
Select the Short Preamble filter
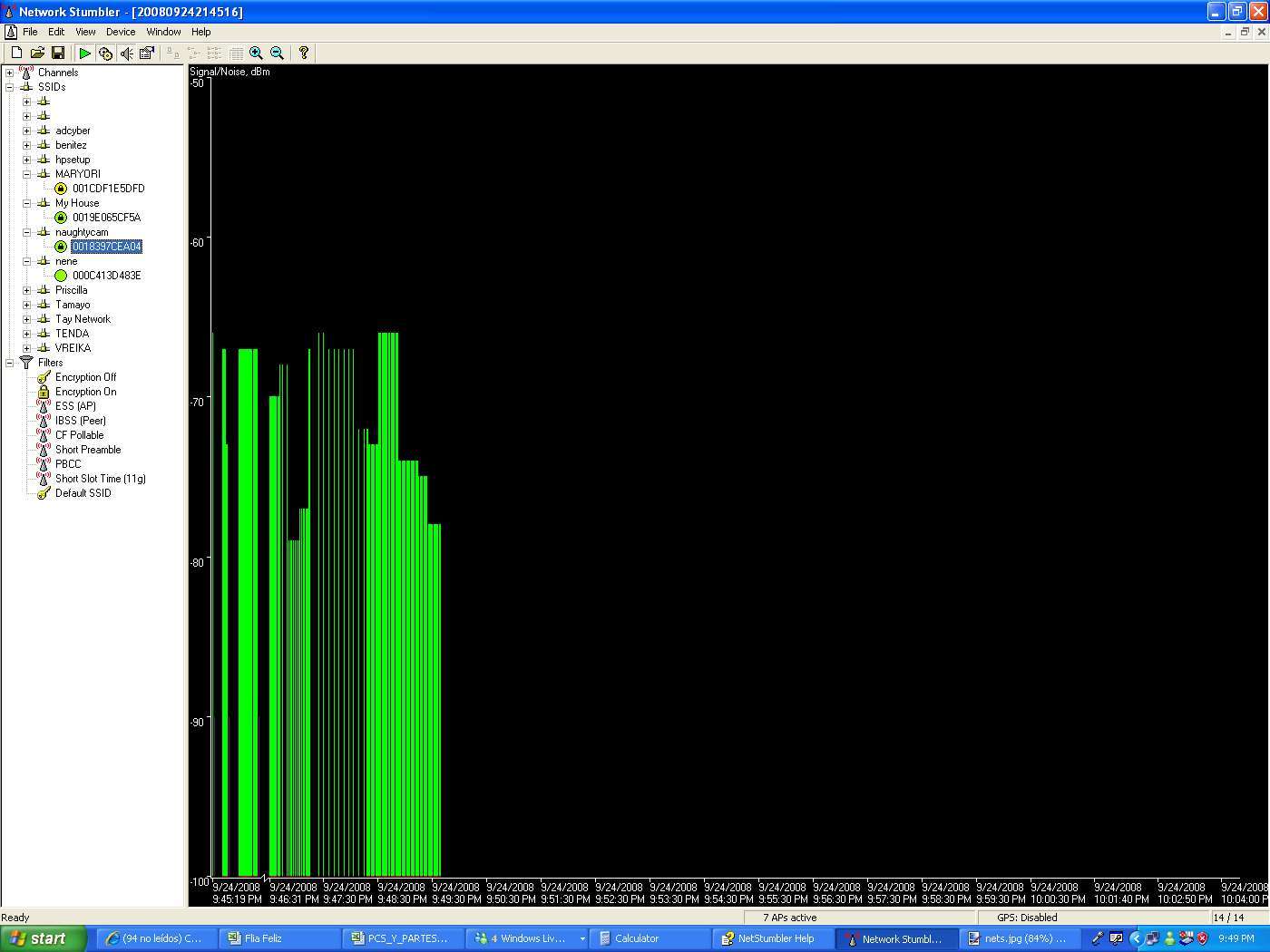[87, 450]
